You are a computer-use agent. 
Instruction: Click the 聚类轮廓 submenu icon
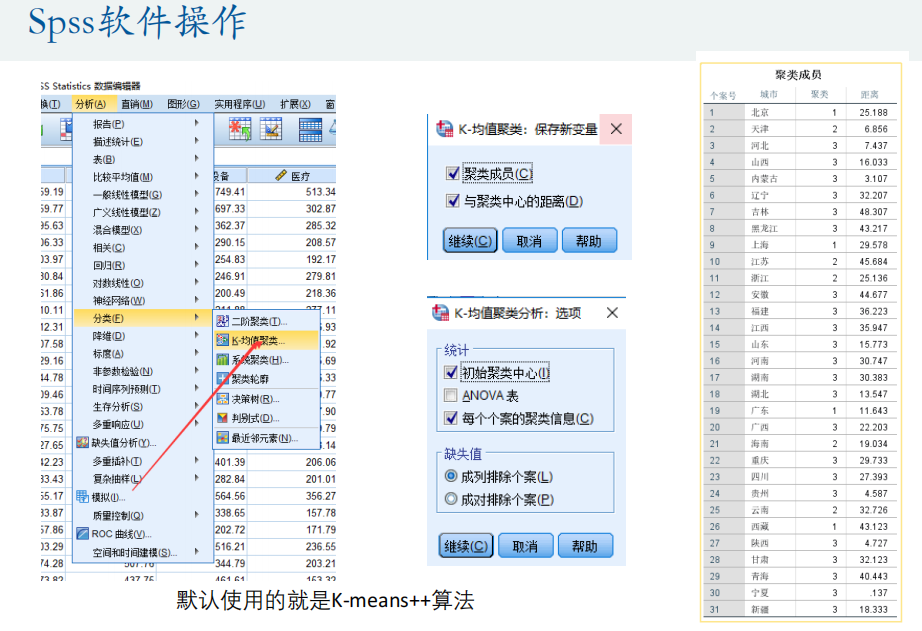tap(222, 379)
